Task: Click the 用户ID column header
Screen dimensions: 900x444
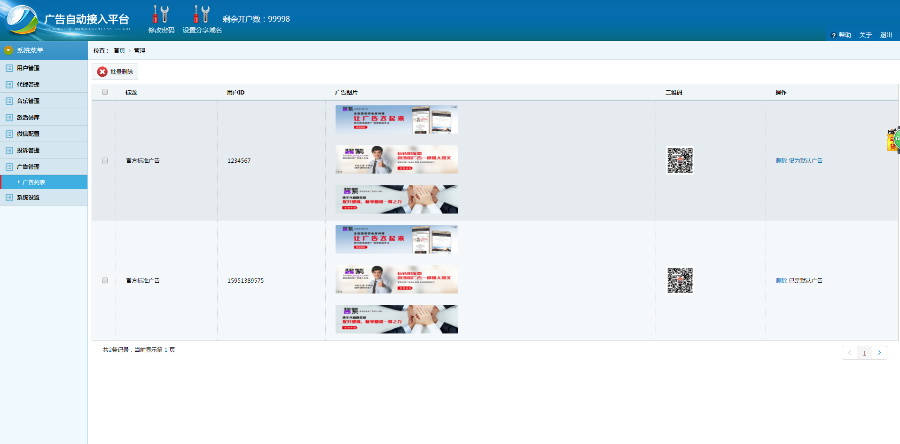Action: click(x=236, y=92)
